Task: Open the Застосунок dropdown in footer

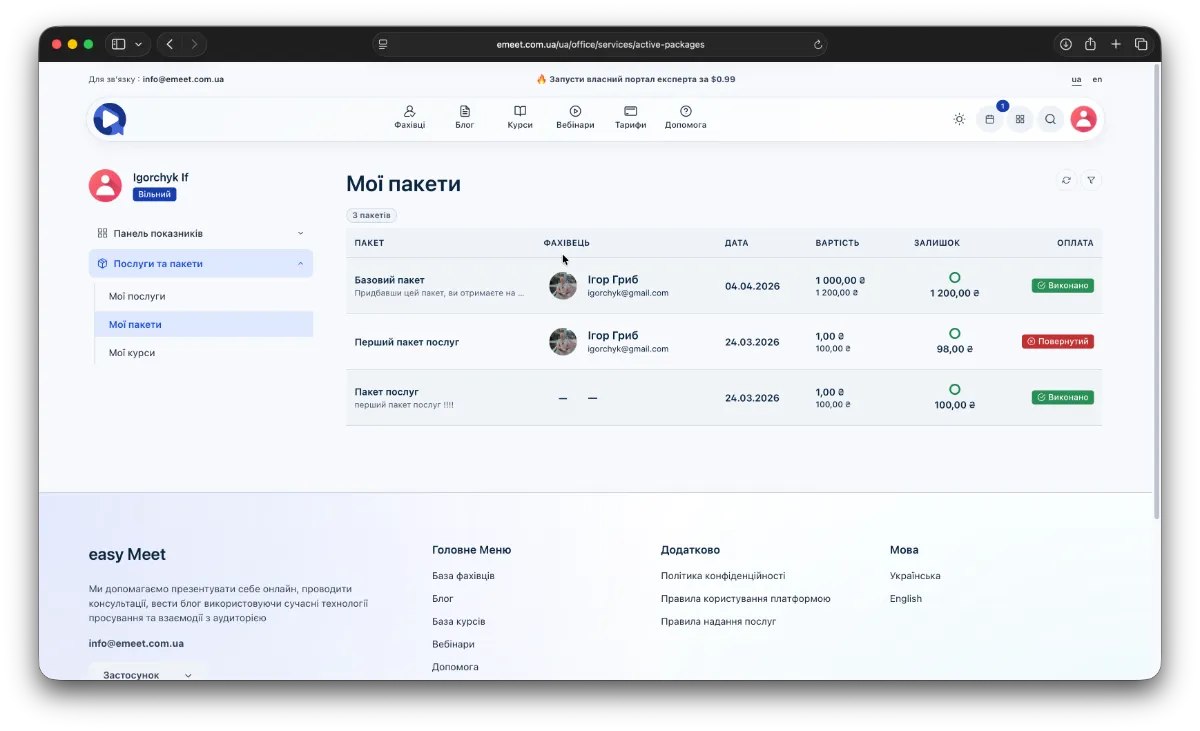Action: tap(147, 675)
